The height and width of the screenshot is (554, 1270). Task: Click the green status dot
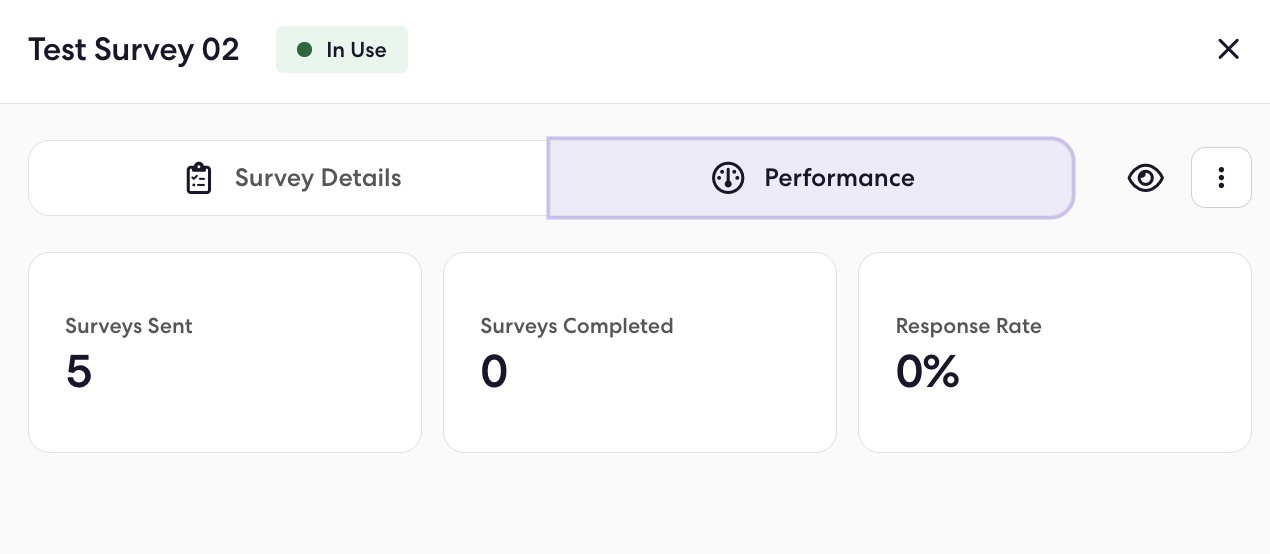point(305,50)
